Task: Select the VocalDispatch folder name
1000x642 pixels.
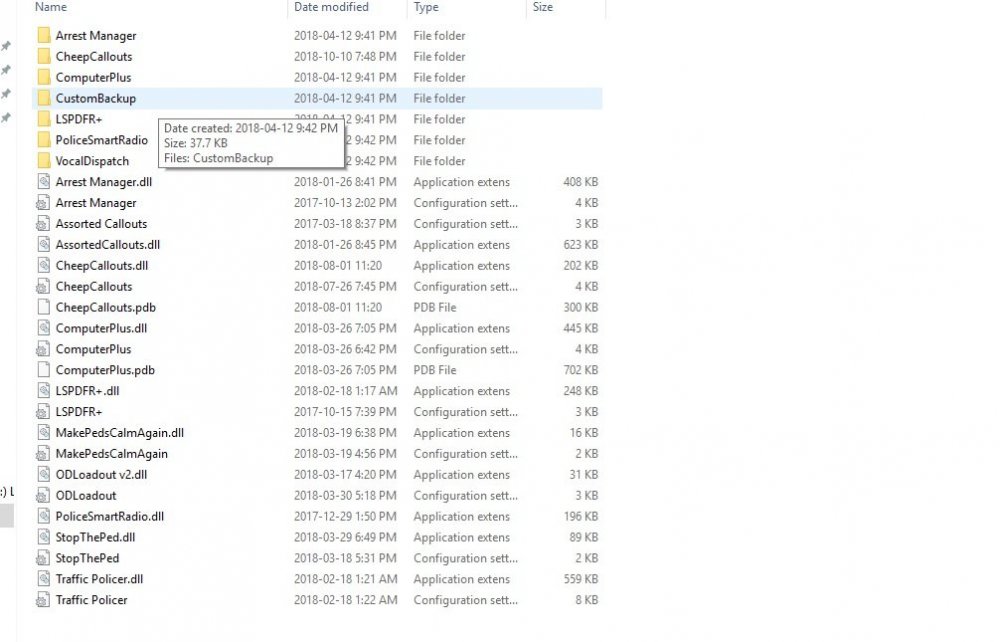Action: 92,161
